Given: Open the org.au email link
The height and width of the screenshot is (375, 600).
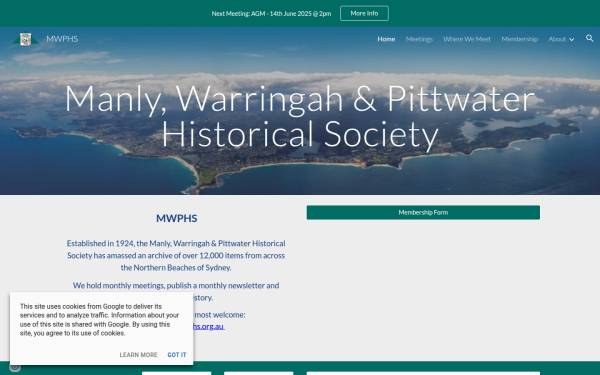Looking at the screenshot, I should [x=209, y=326].
